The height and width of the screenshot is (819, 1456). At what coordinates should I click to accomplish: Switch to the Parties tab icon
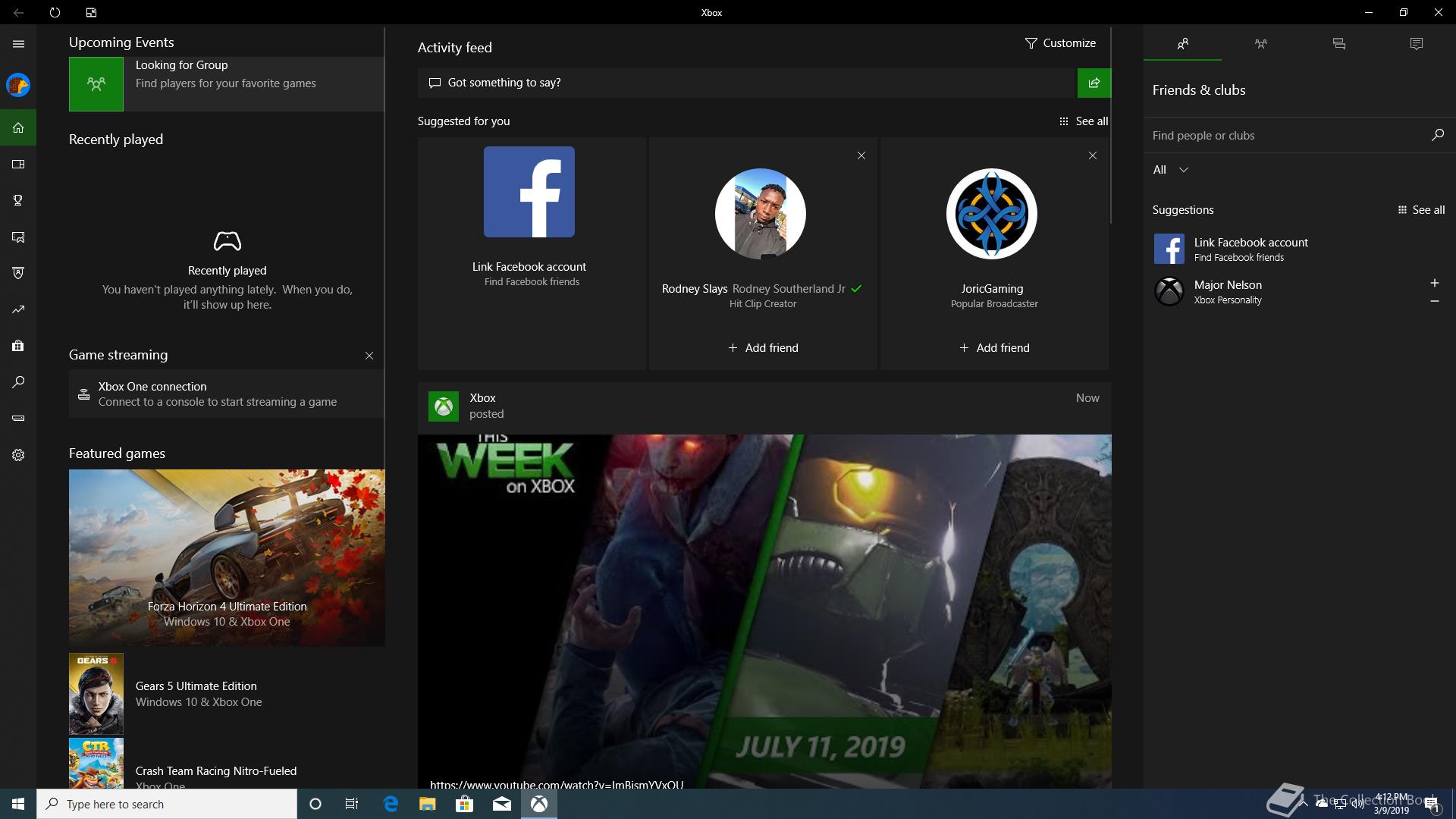pos(1260,44)
